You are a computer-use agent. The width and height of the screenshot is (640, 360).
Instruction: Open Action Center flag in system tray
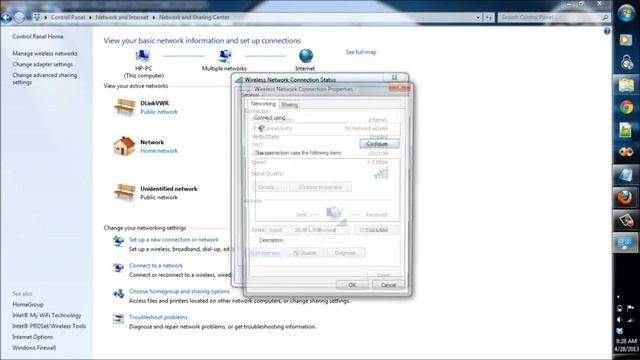tap(631, 308)
